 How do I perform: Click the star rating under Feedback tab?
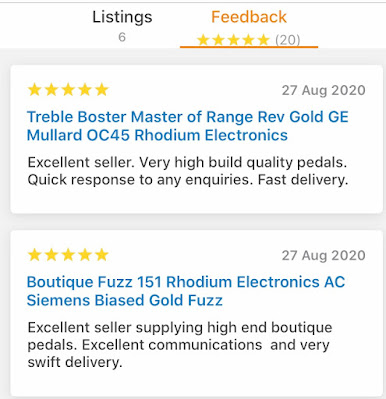pos(233,40)
